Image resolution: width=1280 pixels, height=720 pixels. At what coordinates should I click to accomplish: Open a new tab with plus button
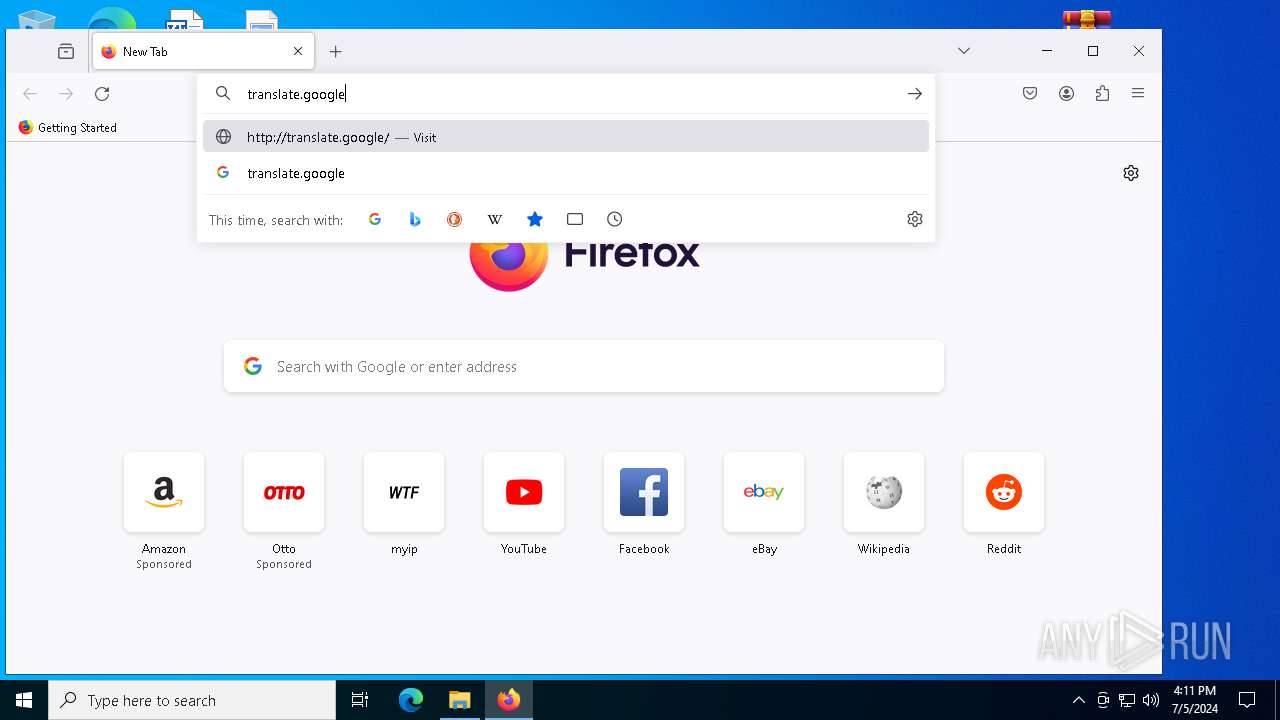336,51
